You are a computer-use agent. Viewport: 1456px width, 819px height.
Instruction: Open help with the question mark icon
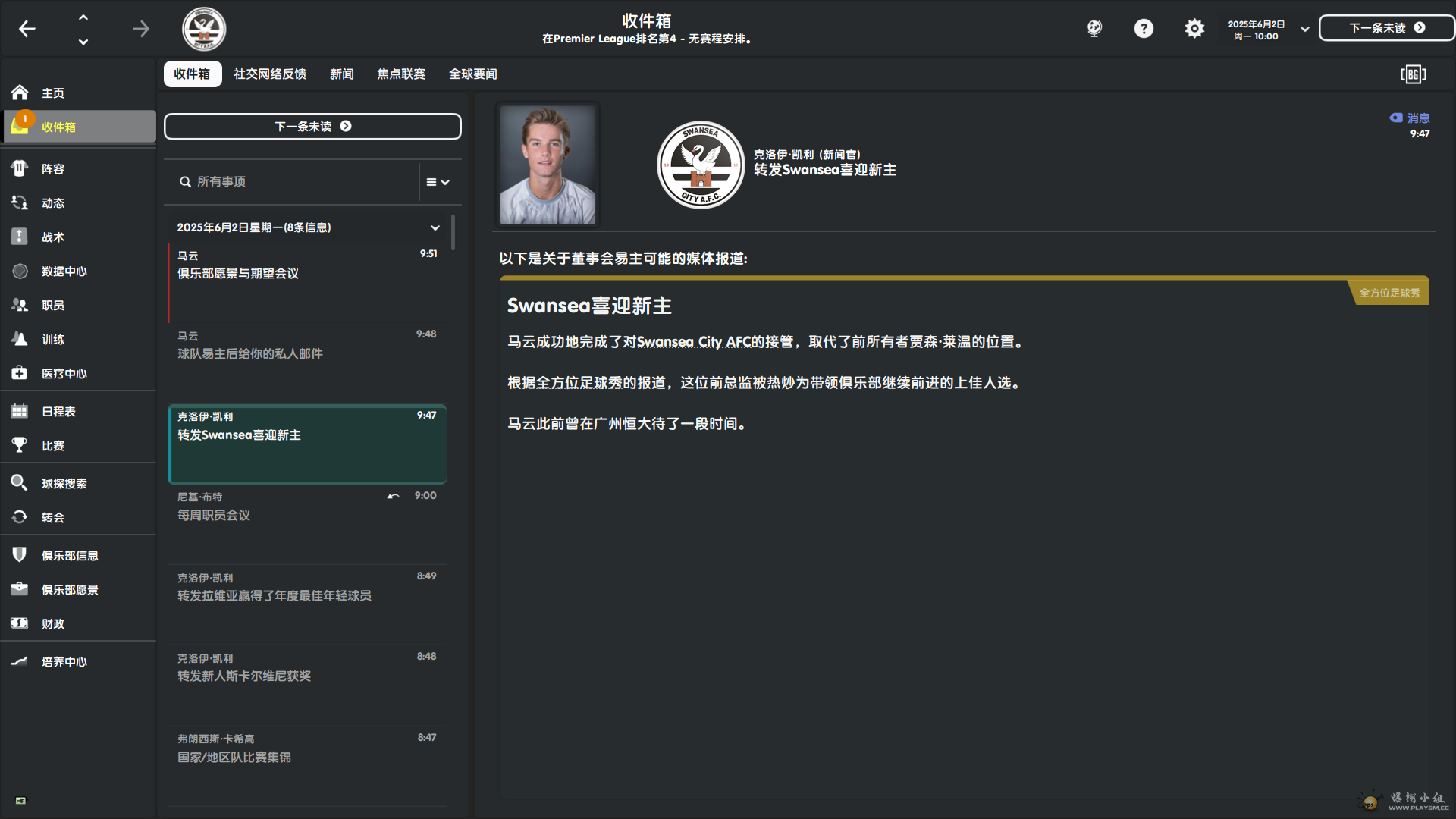pyautogui.click(x=1144, y=29)
